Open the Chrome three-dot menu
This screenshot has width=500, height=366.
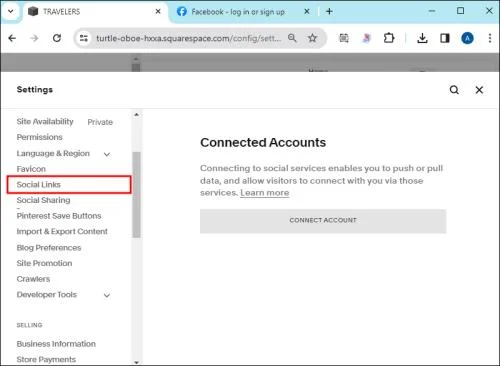click(x=490, y=38)
